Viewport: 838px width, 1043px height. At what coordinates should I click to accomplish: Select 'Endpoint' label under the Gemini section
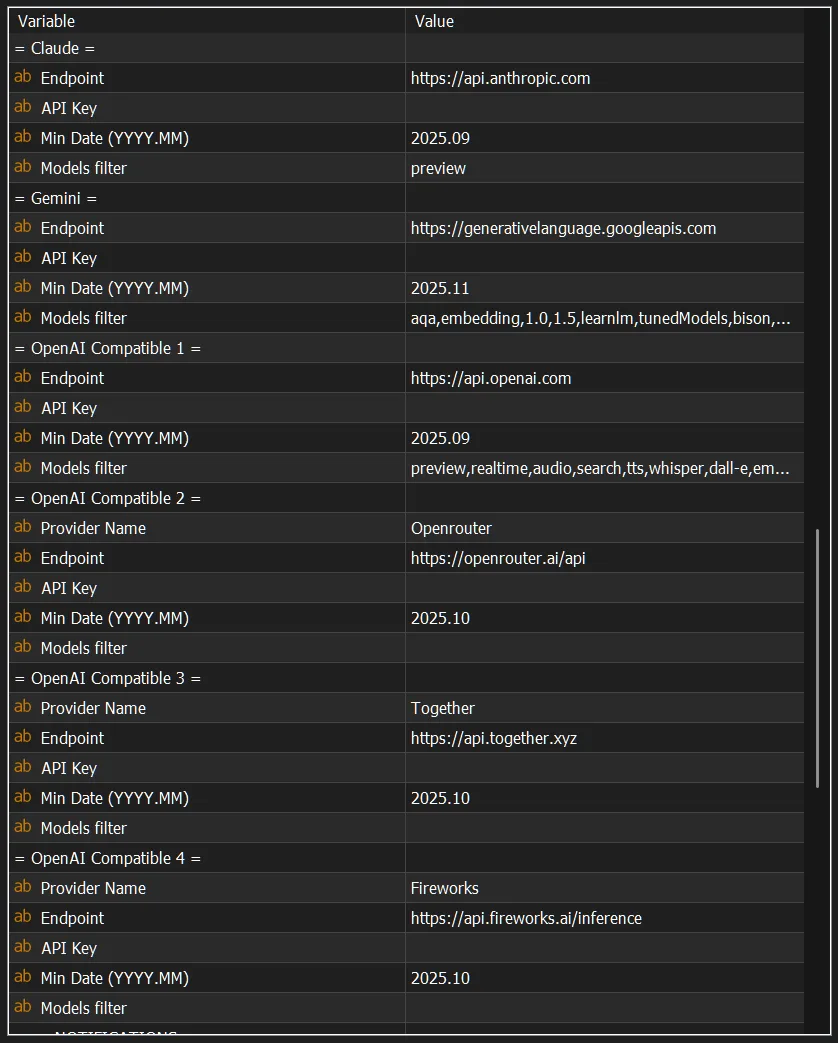(72, 228)
